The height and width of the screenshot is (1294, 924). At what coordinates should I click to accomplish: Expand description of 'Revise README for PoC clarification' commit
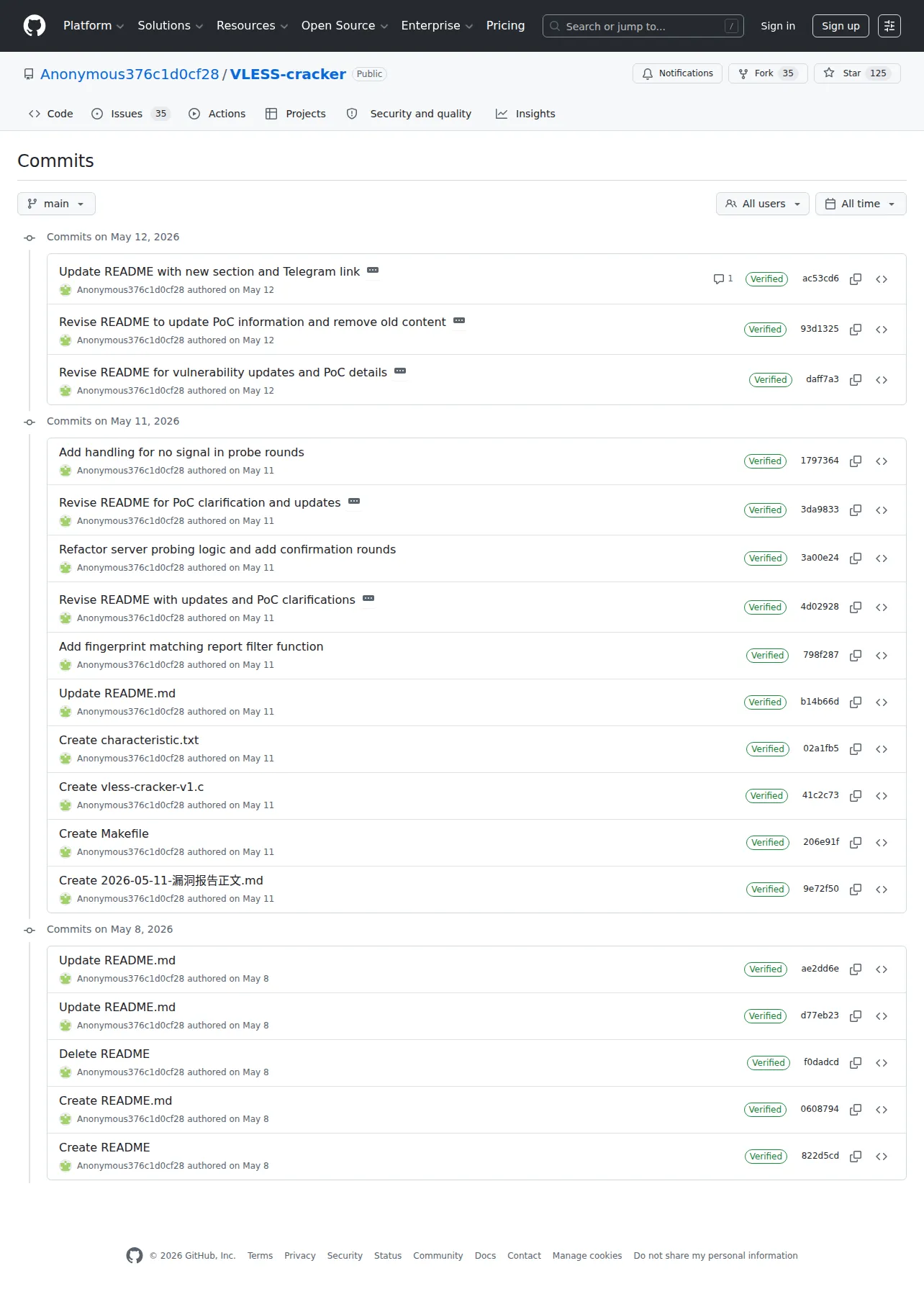pyautogui.click(x=354, y=502)
